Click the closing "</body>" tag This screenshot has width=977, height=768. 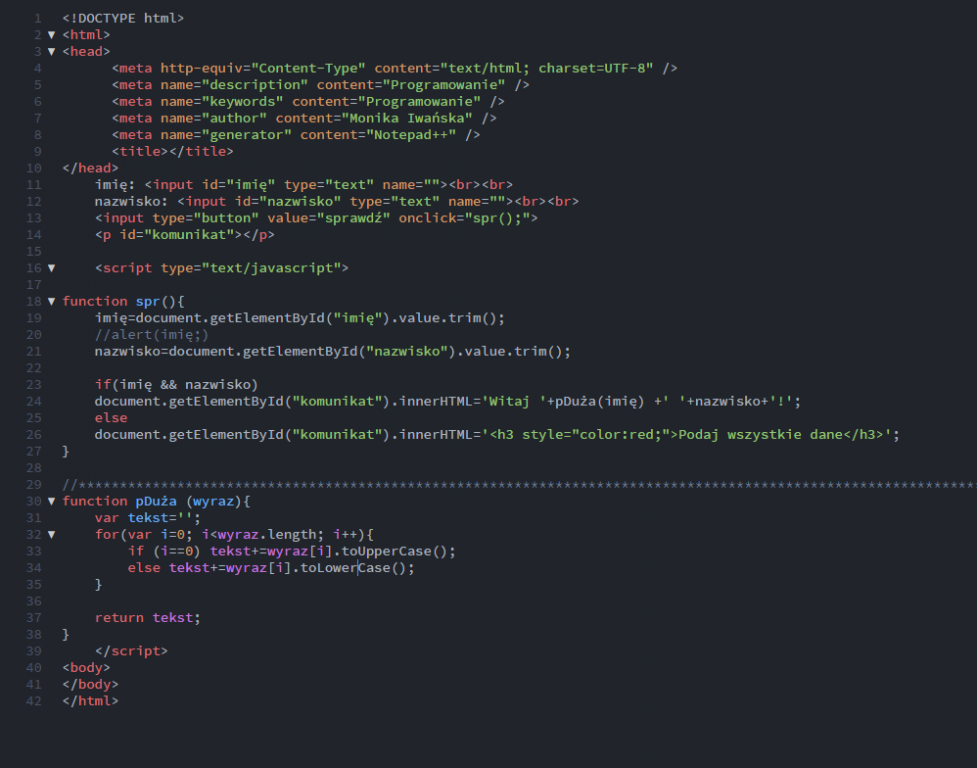pyautogui.click(x=90, y=685)
